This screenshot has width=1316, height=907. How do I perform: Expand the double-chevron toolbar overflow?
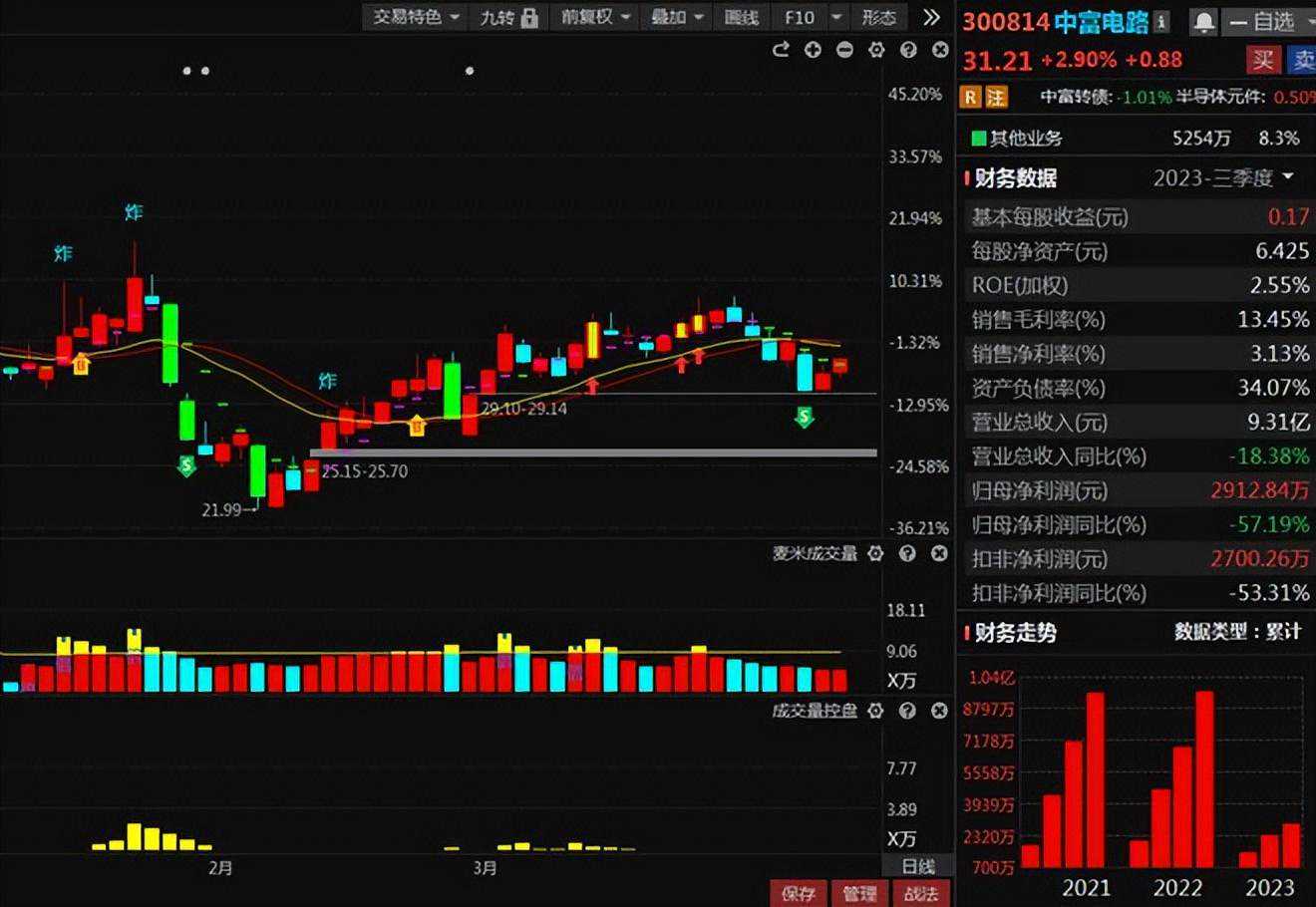pos(931,17)
